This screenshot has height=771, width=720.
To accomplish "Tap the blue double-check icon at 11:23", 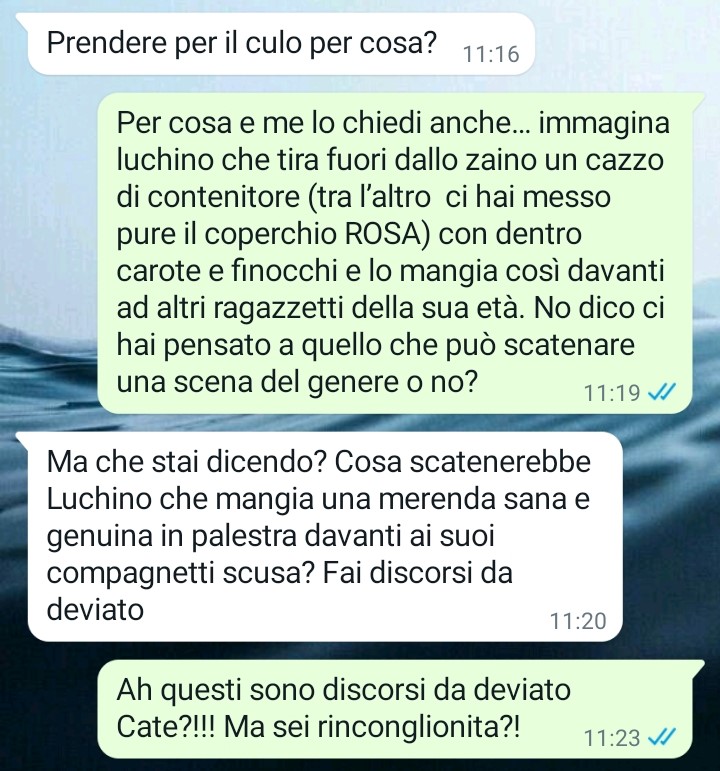I will pos(662,737).
